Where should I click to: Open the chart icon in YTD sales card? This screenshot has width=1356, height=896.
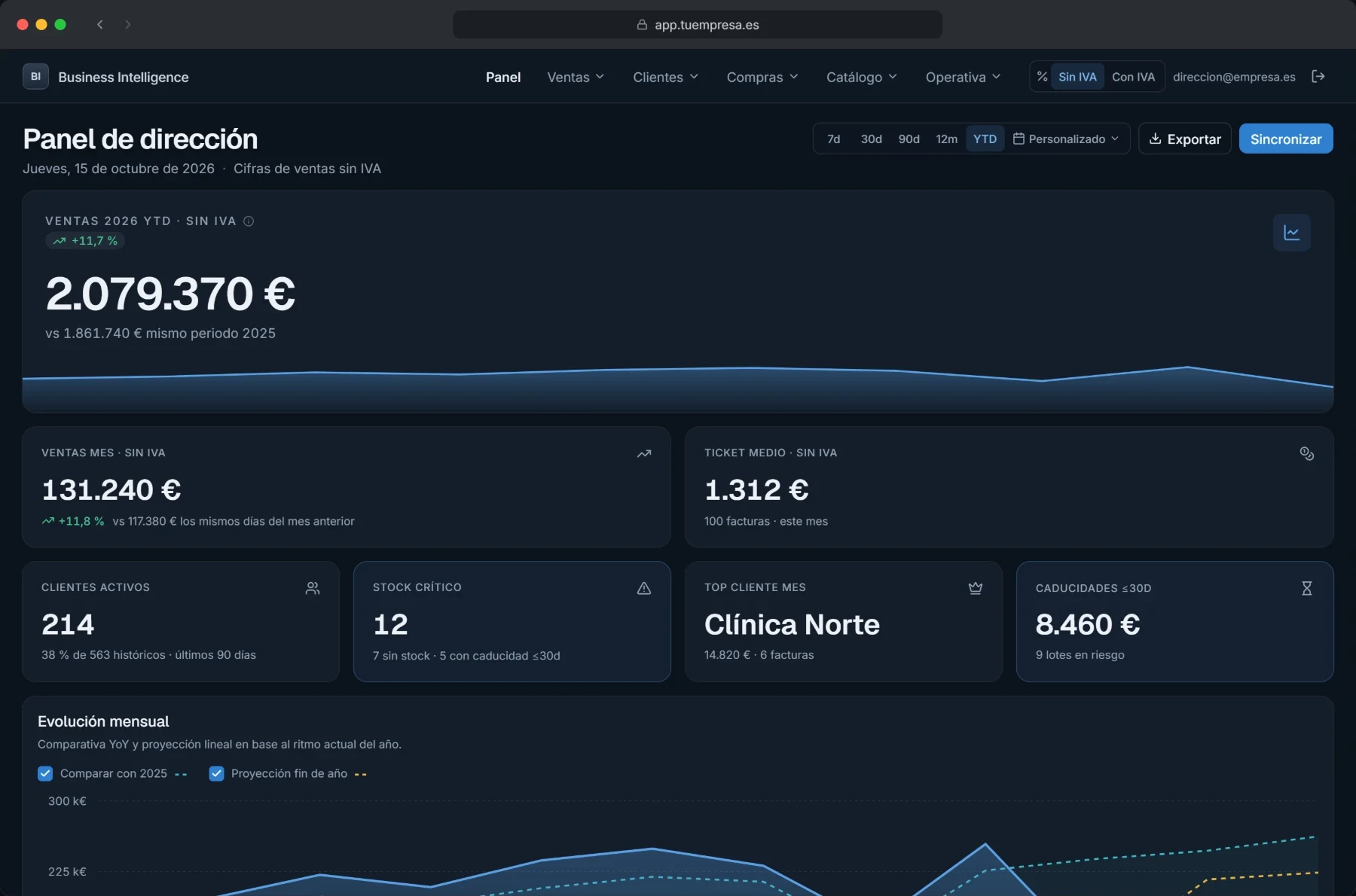[x=1292, y=233]
